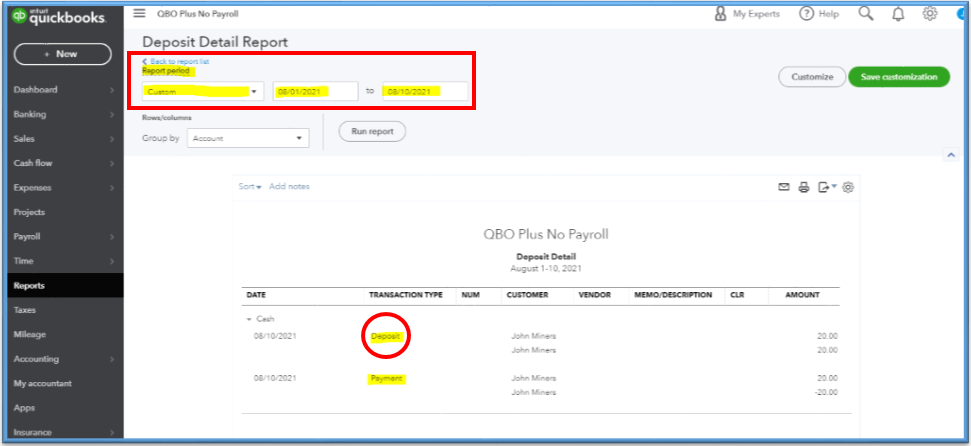The width and height of the screenshot is (971, 446).
Task: Click the end date field 08/10/2021
Action: (425, 91)
